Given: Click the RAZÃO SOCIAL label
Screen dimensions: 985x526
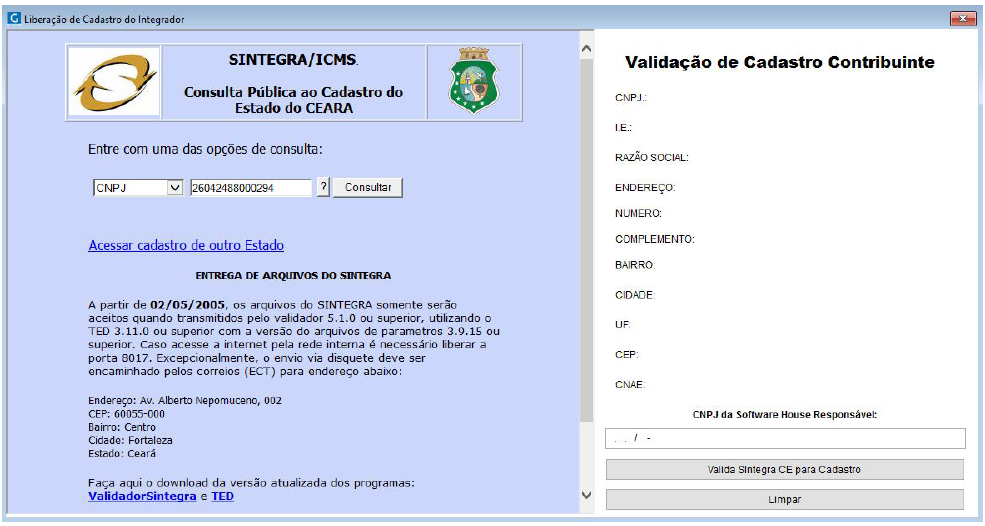Looking at the screenshot, I should coord(651,157).
